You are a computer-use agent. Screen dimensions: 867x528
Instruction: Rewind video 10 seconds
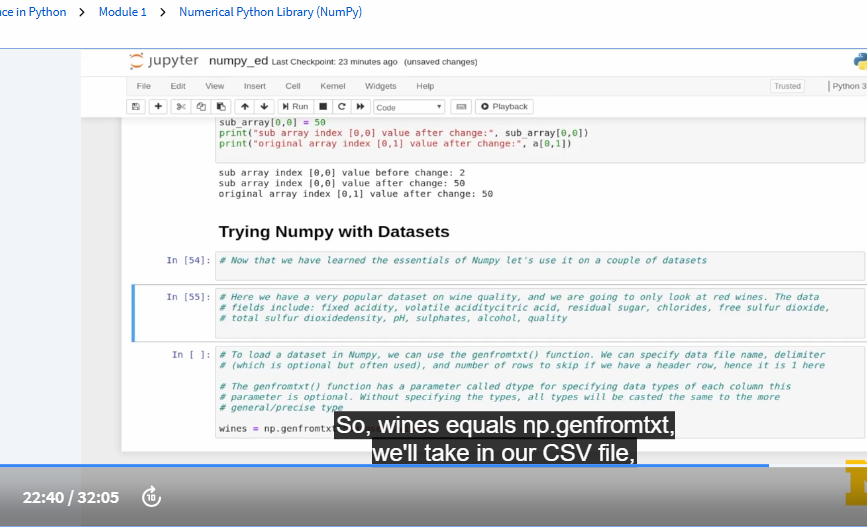click(x=151, y=497)
